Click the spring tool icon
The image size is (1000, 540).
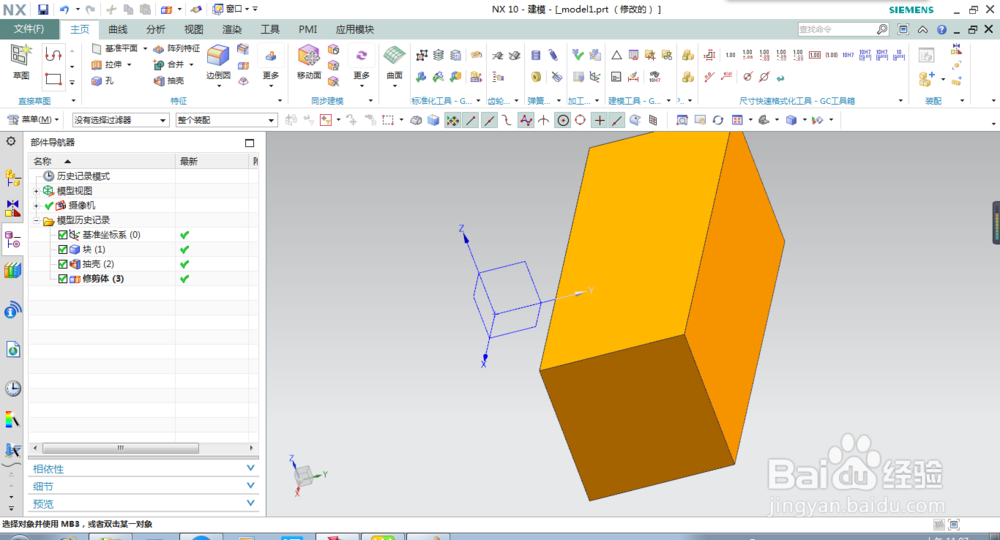tap(536, 55)
